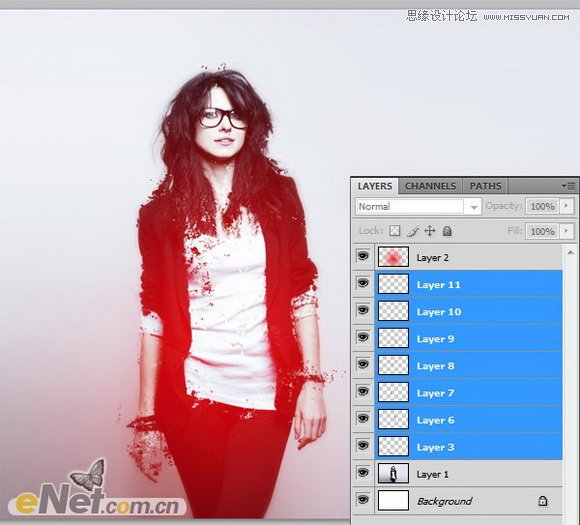Viewport: 580px width, 525px height.
Task: Click the lock all padlock icon
Action: click(447, 231)
